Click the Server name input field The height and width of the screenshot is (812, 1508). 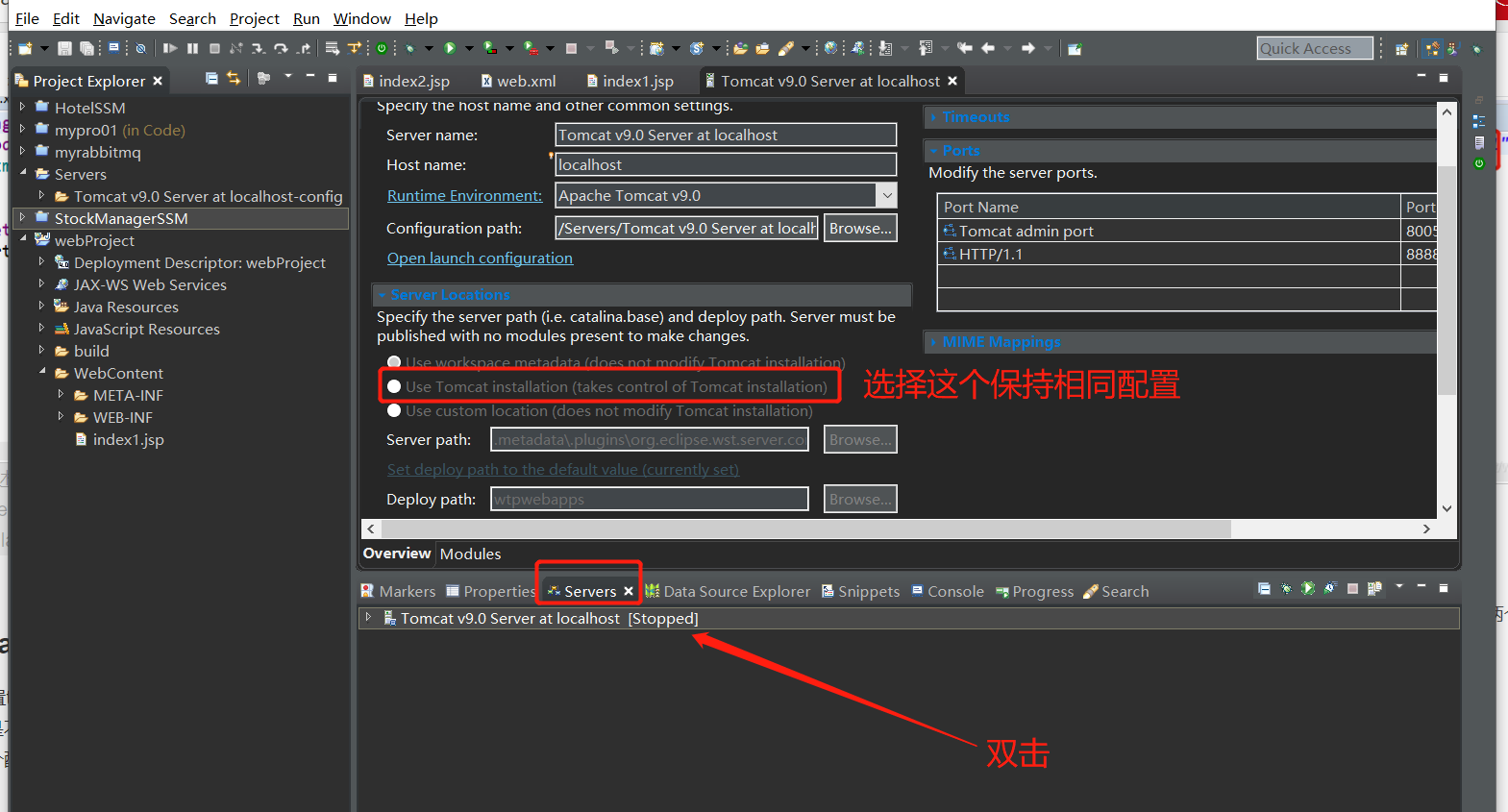(726, 135)
